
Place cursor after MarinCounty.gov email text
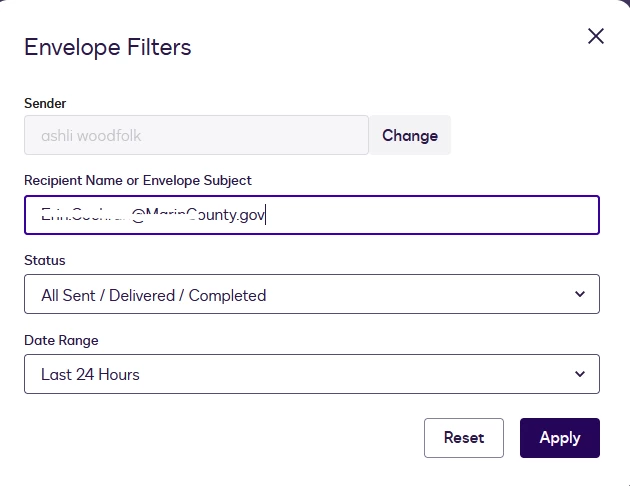[x=266, y=215]
